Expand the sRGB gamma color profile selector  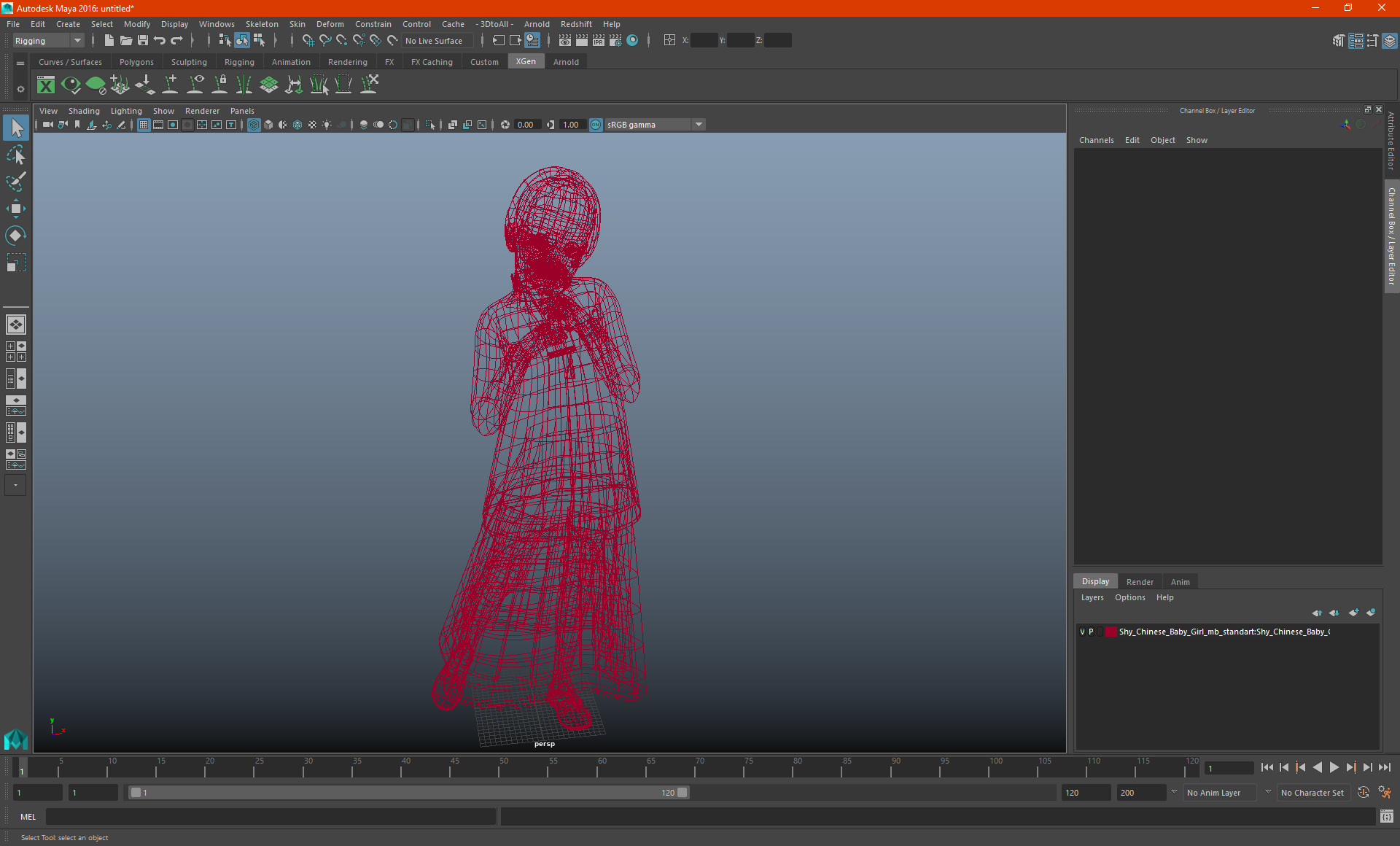(699, 124)
